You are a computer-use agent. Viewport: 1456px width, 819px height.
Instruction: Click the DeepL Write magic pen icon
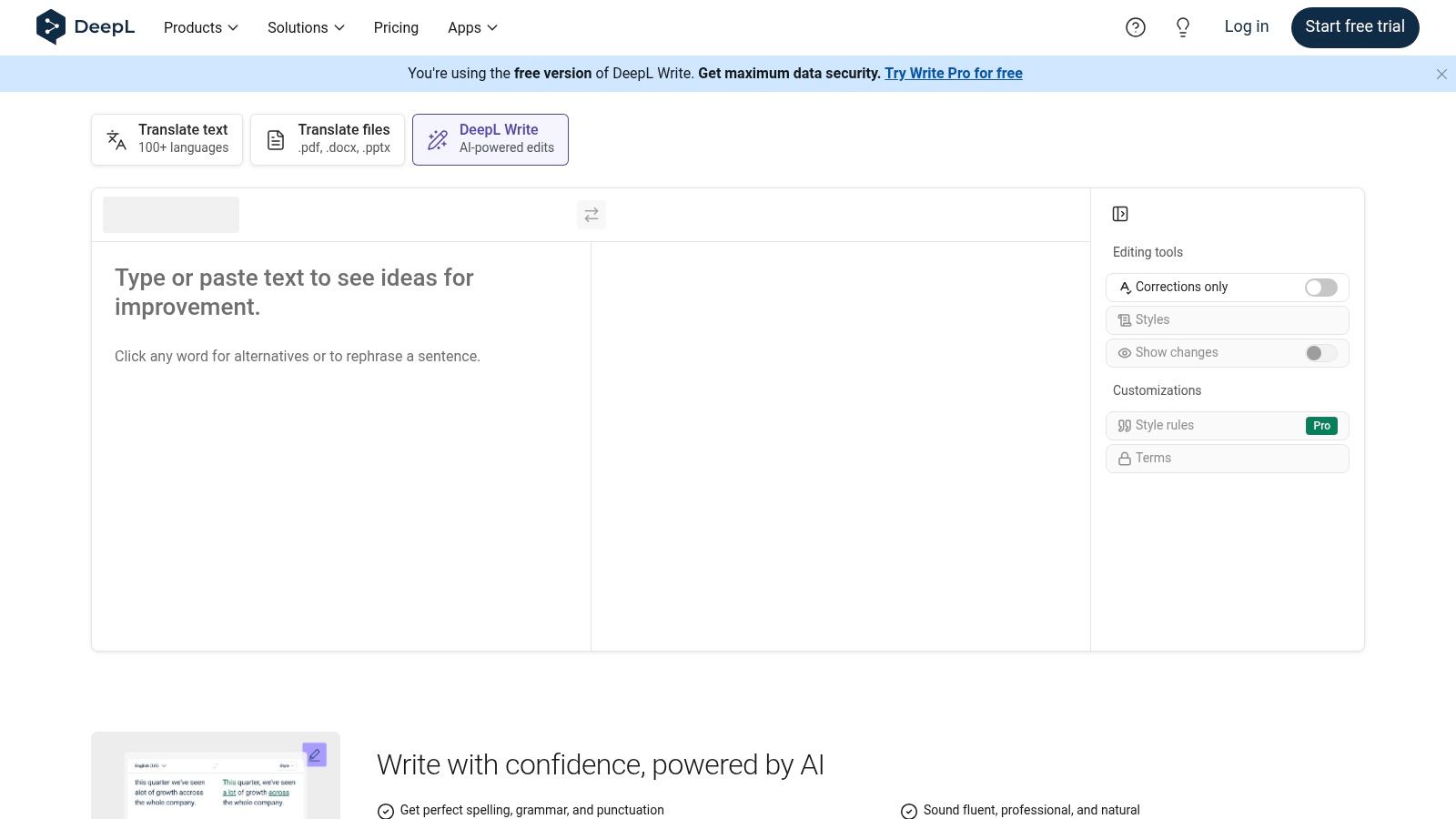point(437,139)
